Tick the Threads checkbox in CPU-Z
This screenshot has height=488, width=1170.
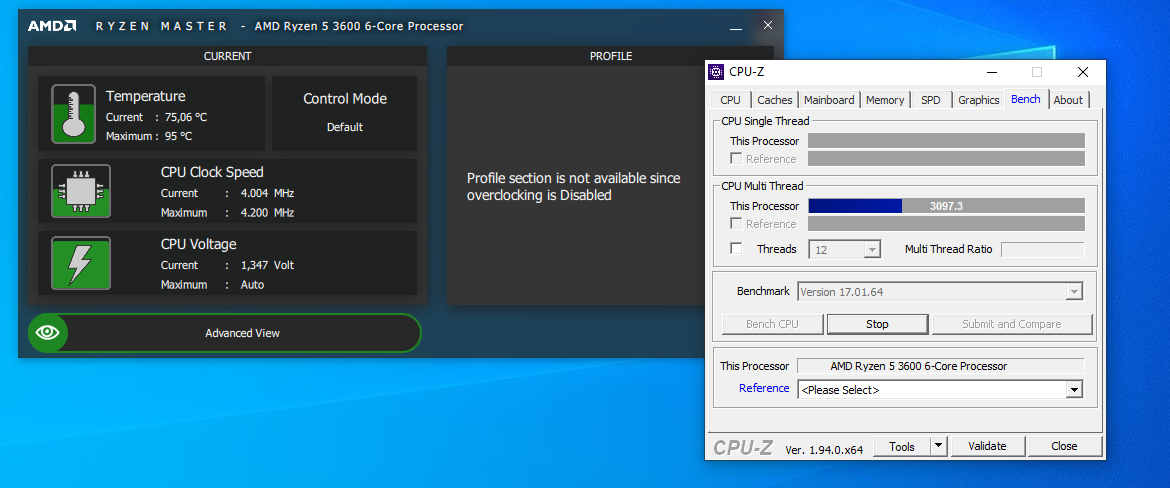tap(736, 248)
